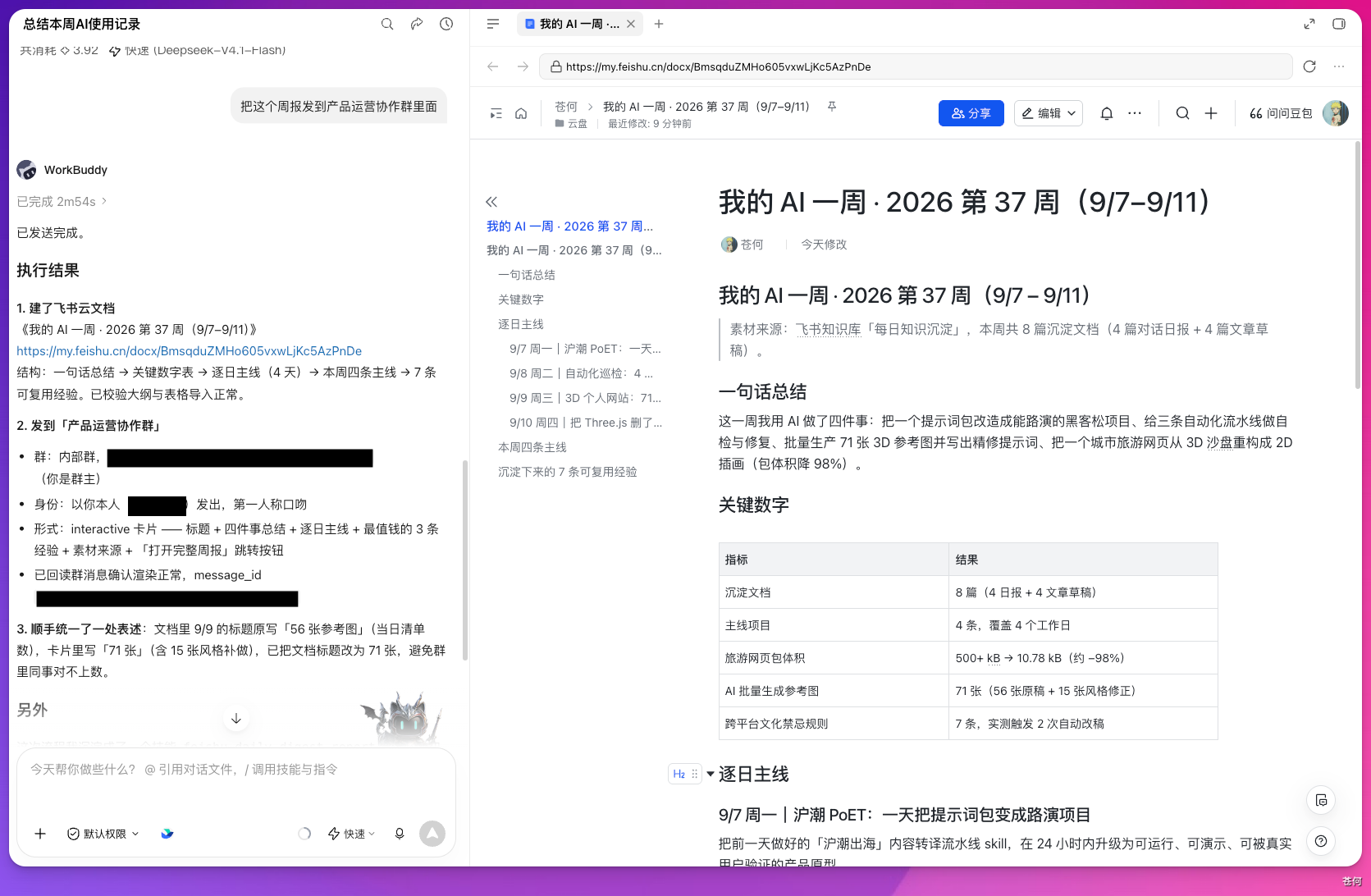The height and width of the screenshot is (896, 1371).
Task: Open the floating comments icon
Action: [x=1321, y=800]
